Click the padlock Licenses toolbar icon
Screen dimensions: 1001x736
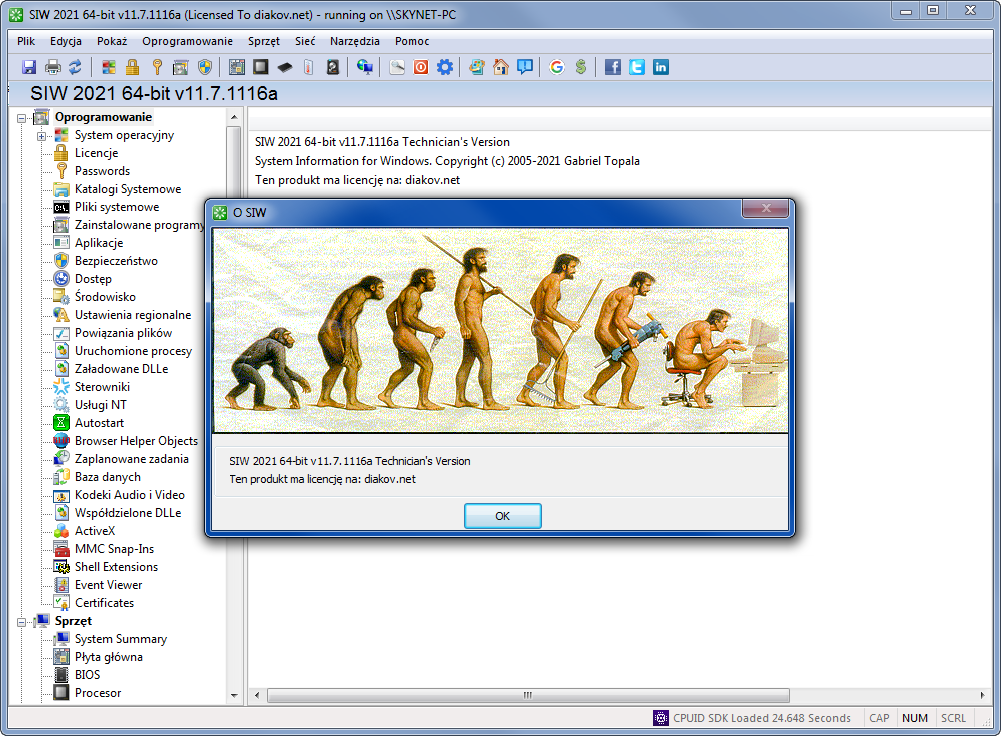coord(133,67)
